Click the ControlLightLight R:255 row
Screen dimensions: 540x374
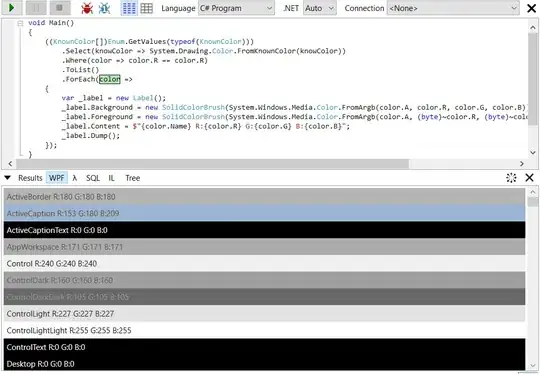(x=264, y=330)
